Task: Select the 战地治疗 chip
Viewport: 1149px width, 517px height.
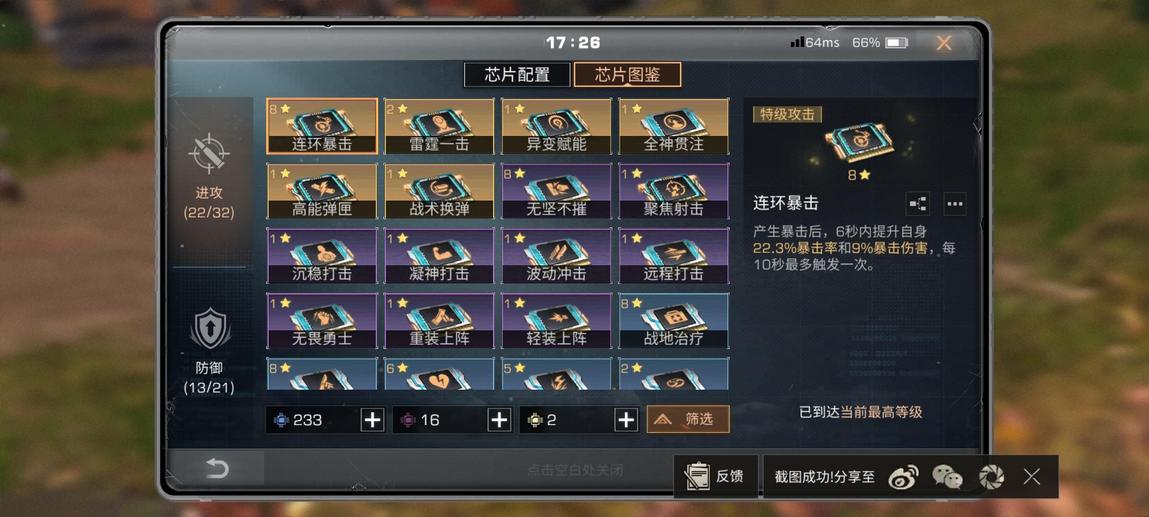Action: pos(673,321)
